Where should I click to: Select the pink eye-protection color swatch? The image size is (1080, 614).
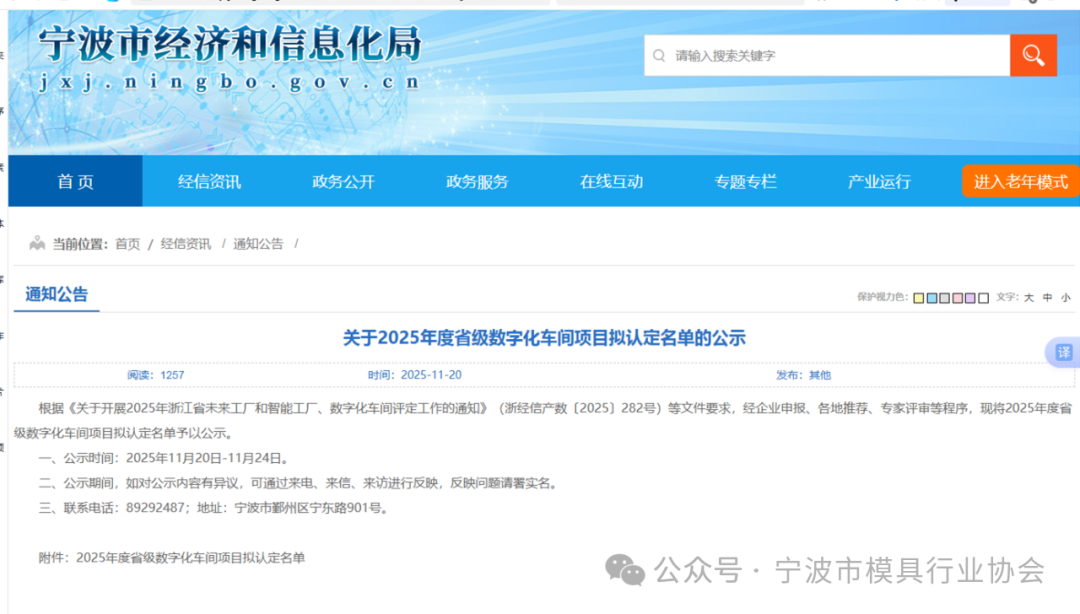pyautogui.click(x=957, y=298)
